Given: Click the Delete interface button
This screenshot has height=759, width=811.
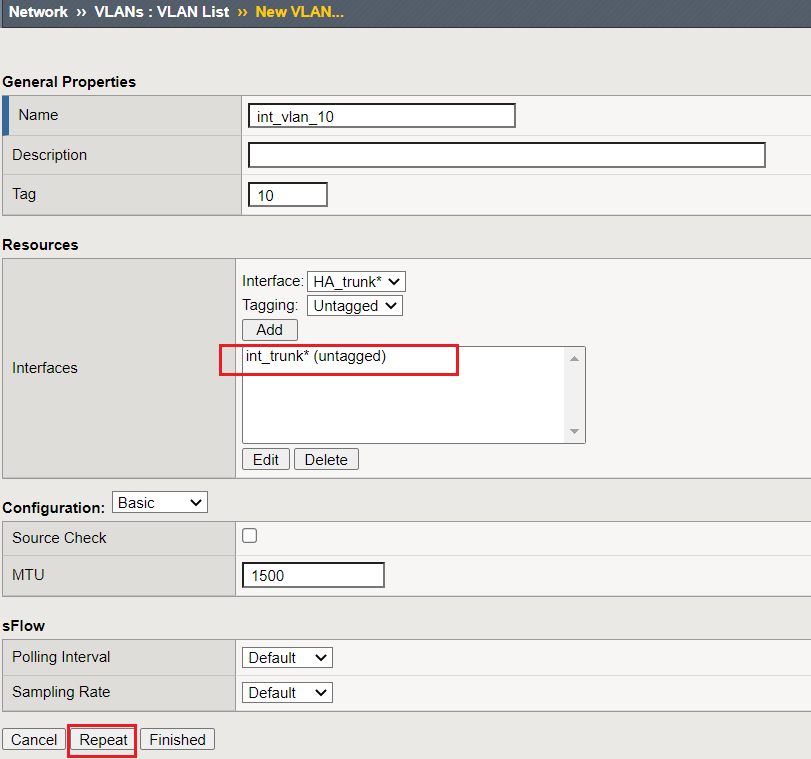Looking at the screenshot, I should (x=326, y=459).
